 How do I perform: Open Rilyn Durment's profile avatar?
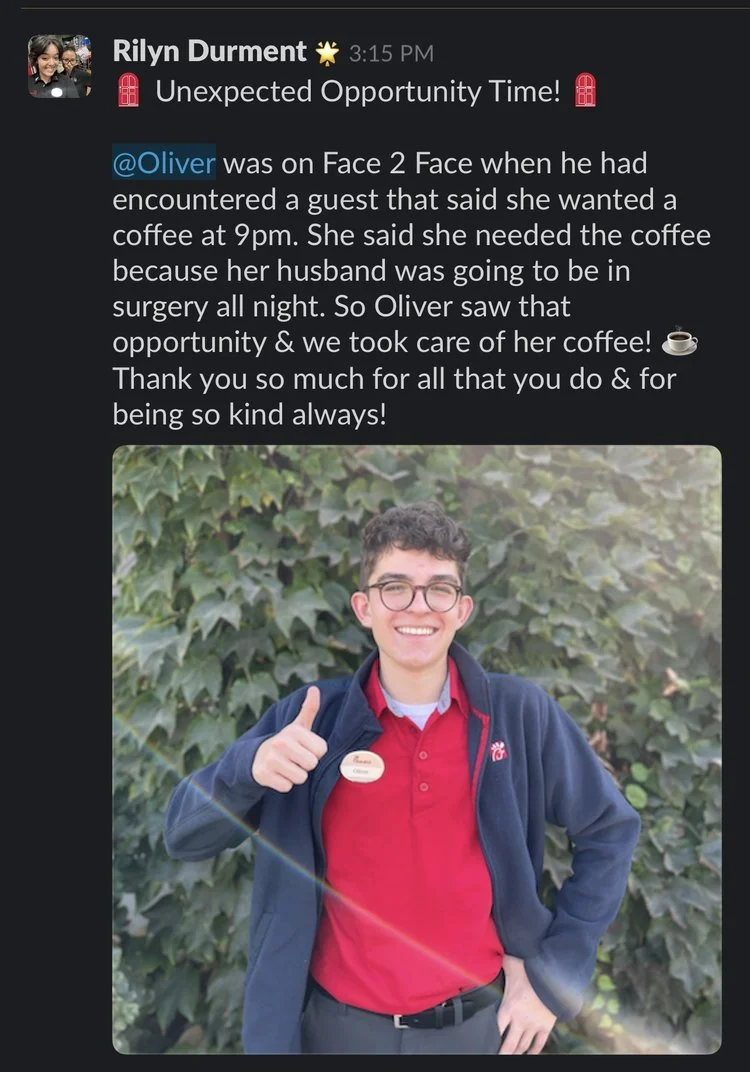tap(59, 66)
